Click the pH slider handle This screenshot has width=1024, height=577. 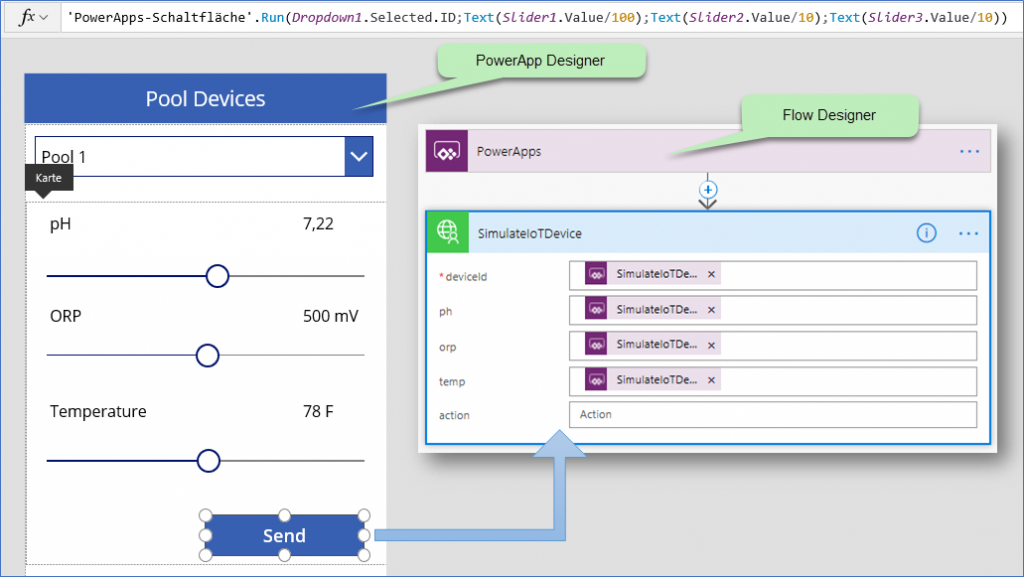click(x=217, y=276)
